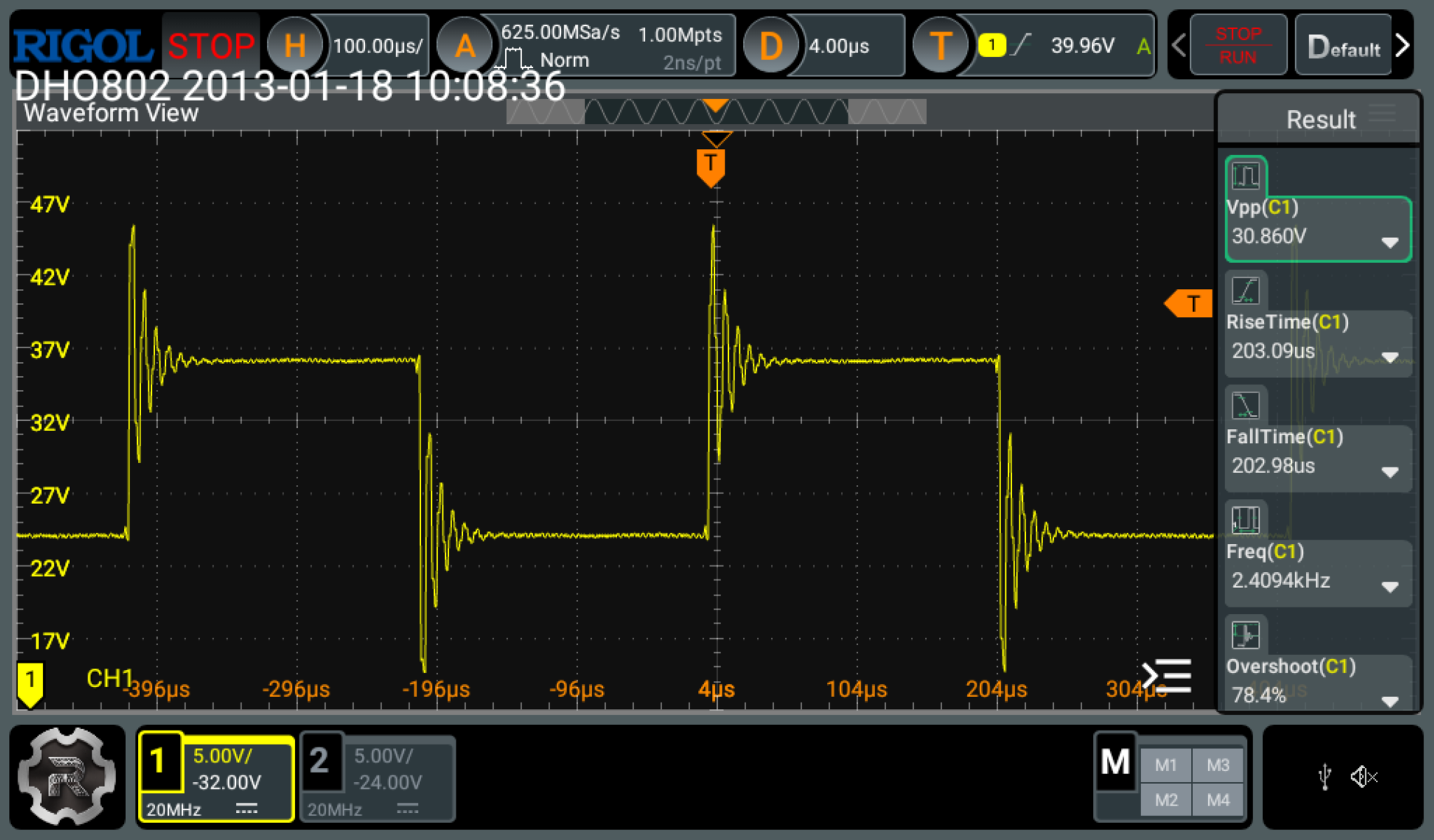Open the Result panel menu lines
This screenshot has width=1434, height=840.
tap(1382, 113)
